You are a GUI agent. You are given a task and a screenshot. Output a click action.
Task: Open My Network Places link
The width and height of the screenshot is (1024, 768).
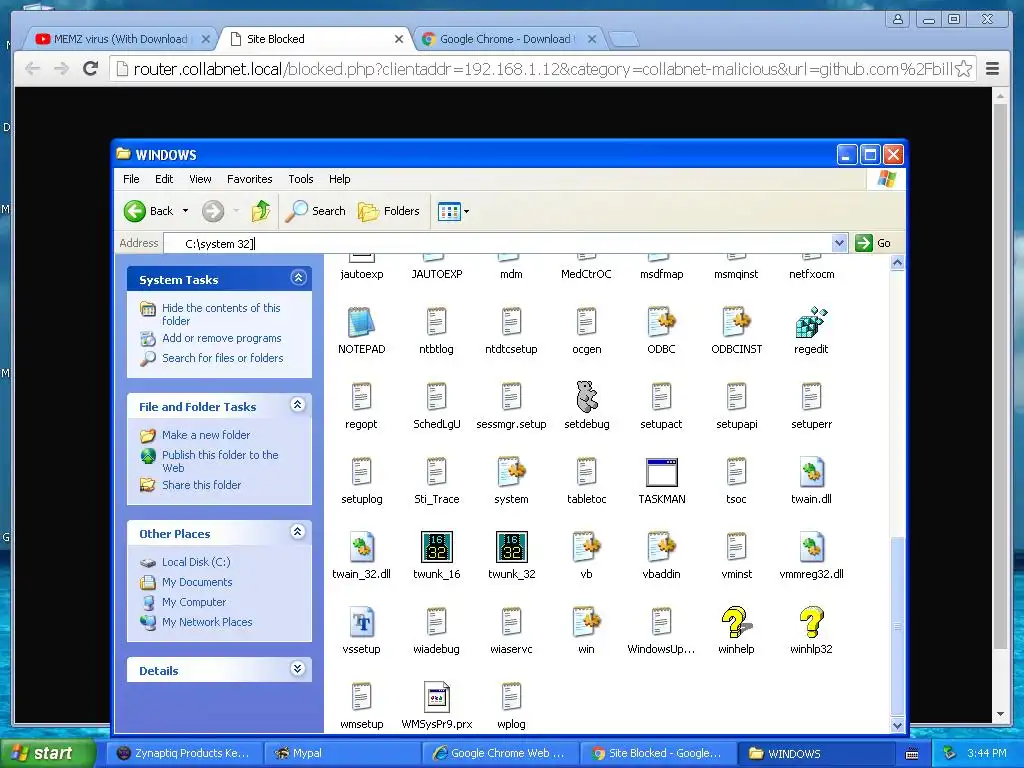pyautogui.click(x=207, y=622)
